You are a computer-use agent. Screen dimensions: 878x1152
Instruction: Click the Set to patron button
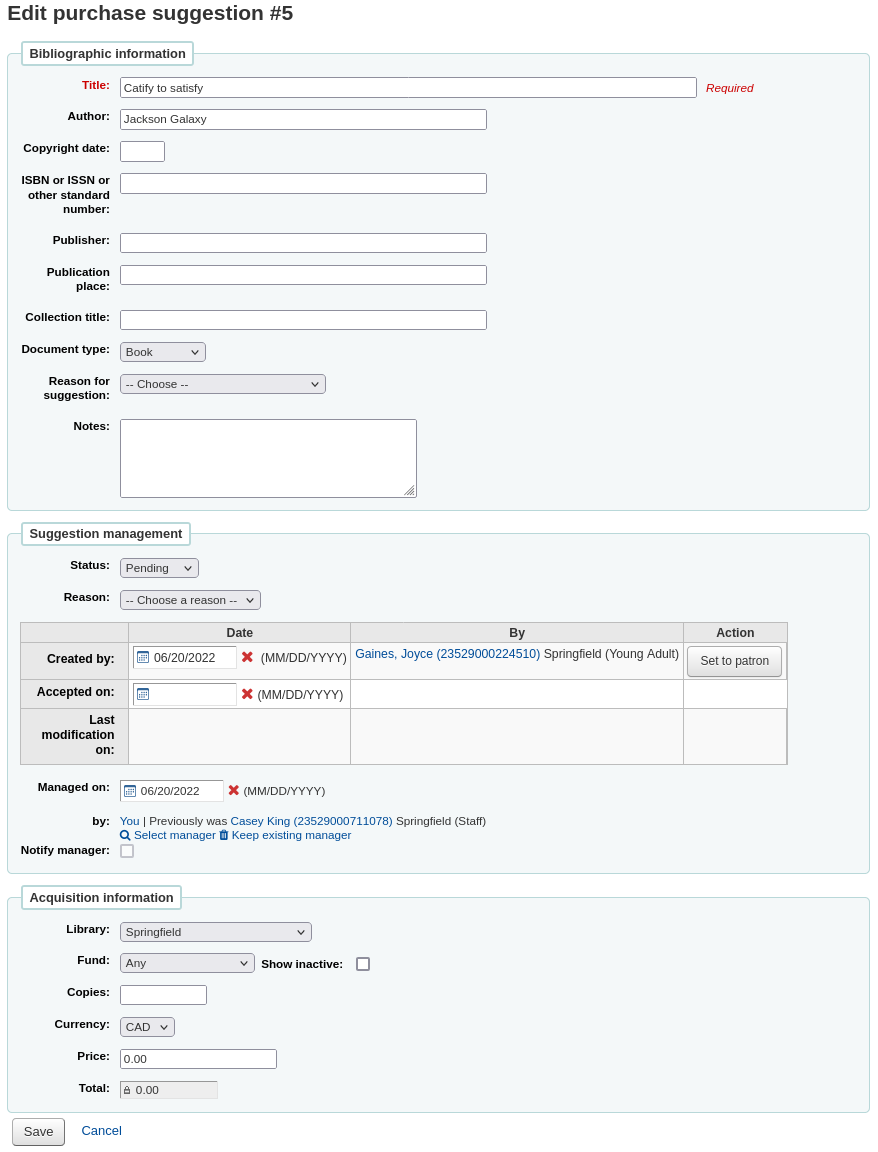pyautogui.click(x=734, y=661)
